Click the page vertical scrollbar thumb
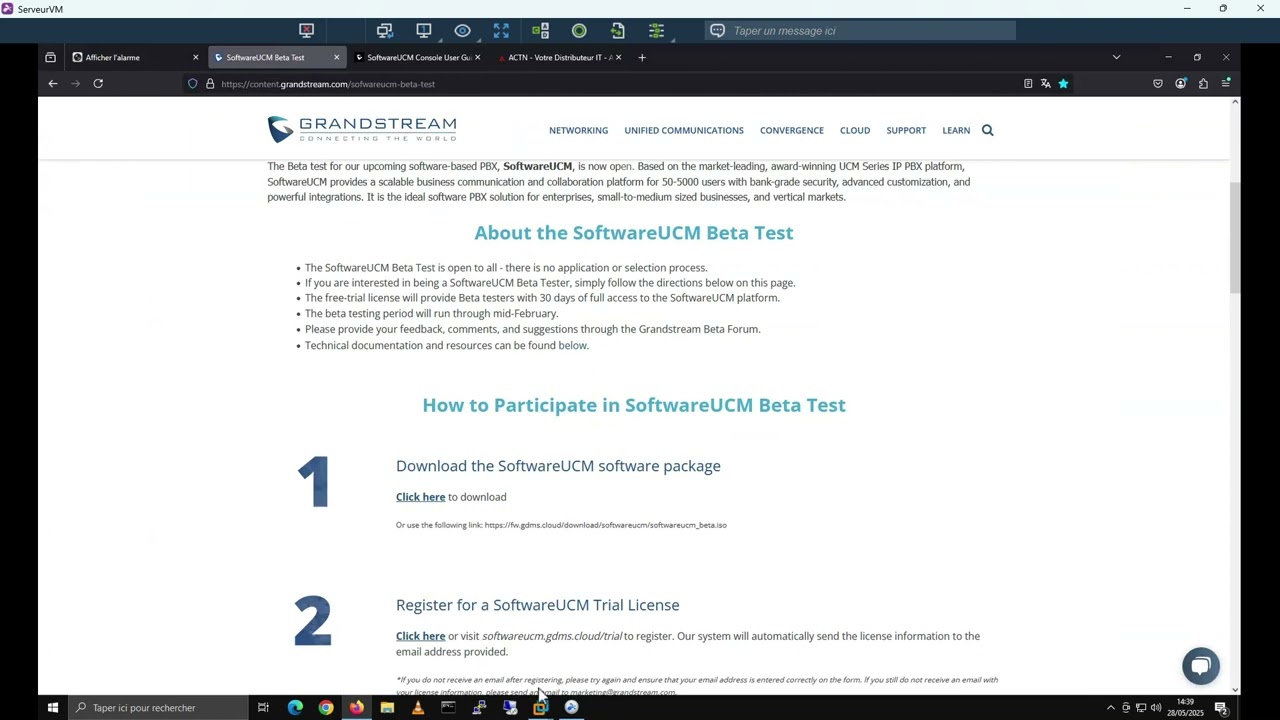Viewport: 1280px width, 720px height. 1235,238
